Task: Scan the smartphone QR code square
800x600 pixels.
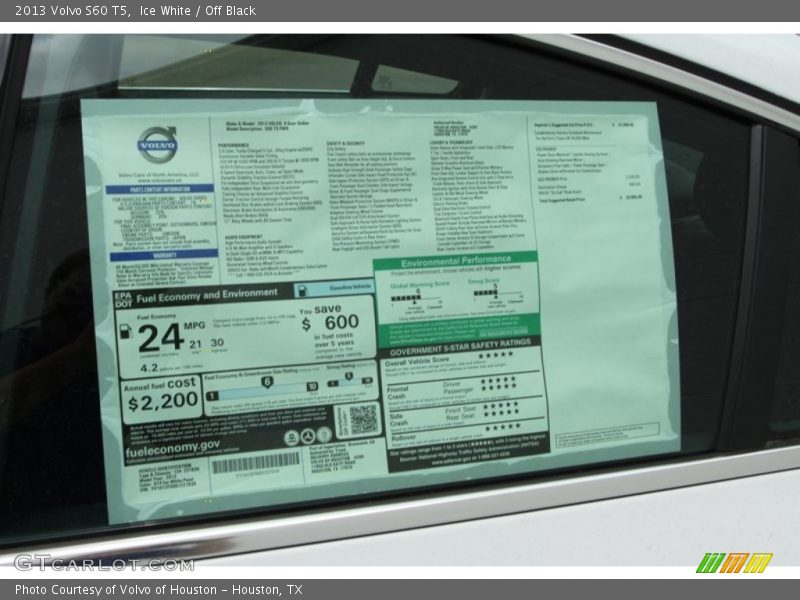Action: pos(365,417)
